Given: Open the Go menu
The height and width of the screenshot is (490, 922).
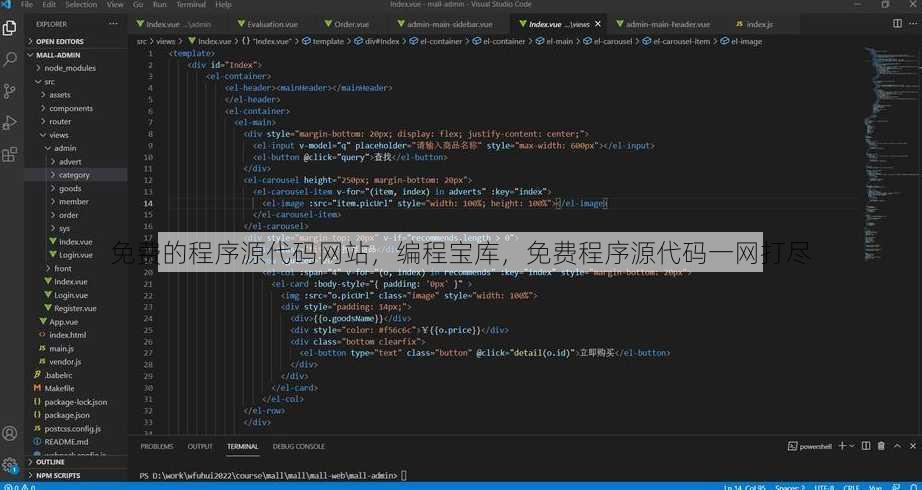Looking at the screenshot, I should pos(138,4).
